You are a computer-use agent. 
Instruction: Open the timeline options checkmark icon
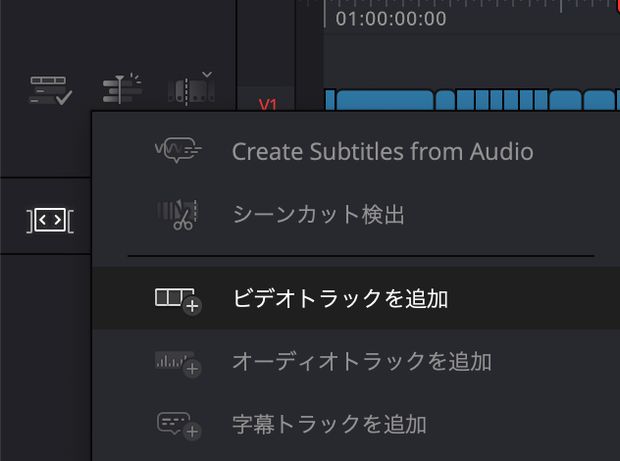pos(50,91)
